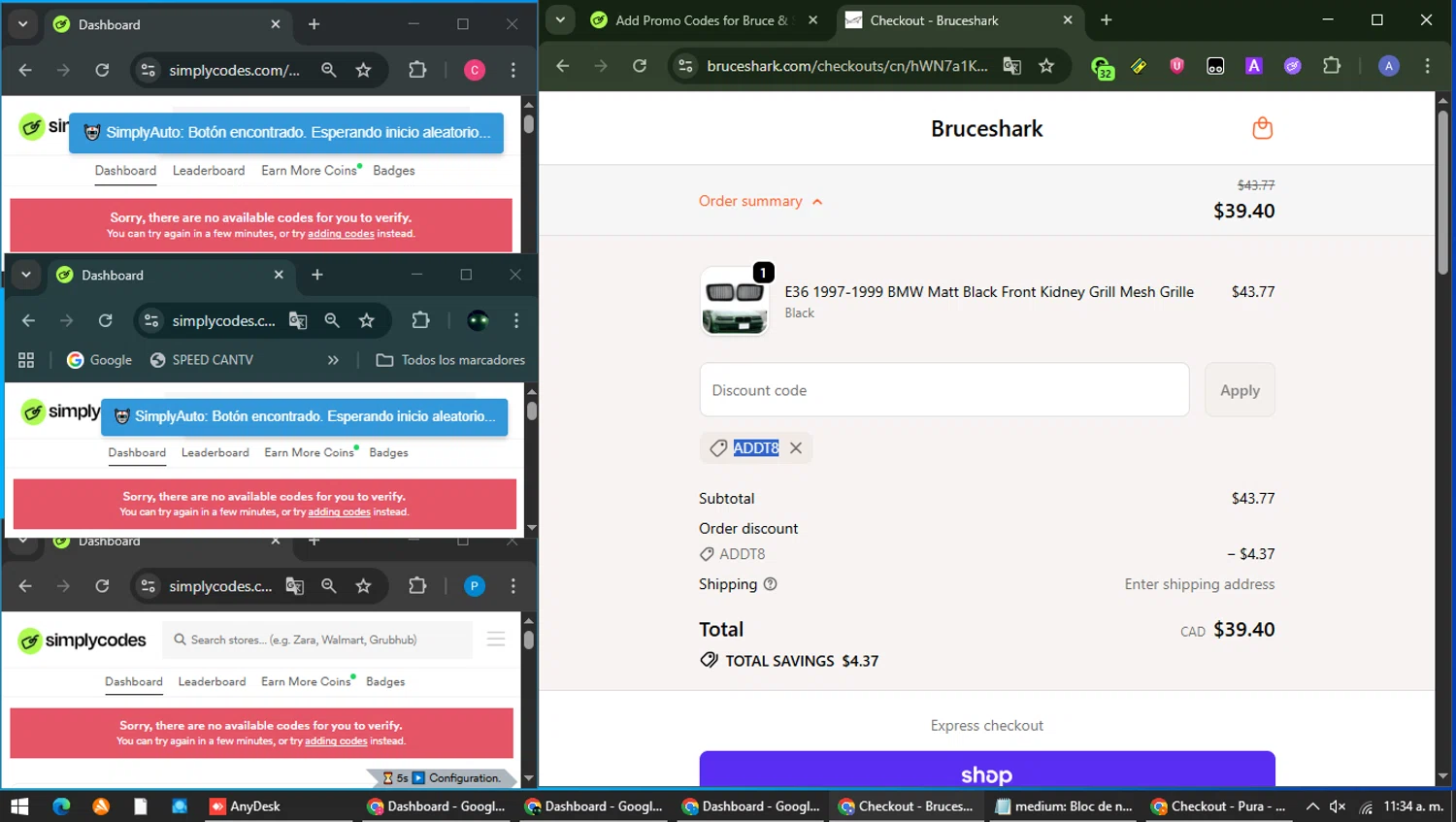Click translate icon in middle Dashboard window
The image size is (1456, 822).
tap(298, 320)
